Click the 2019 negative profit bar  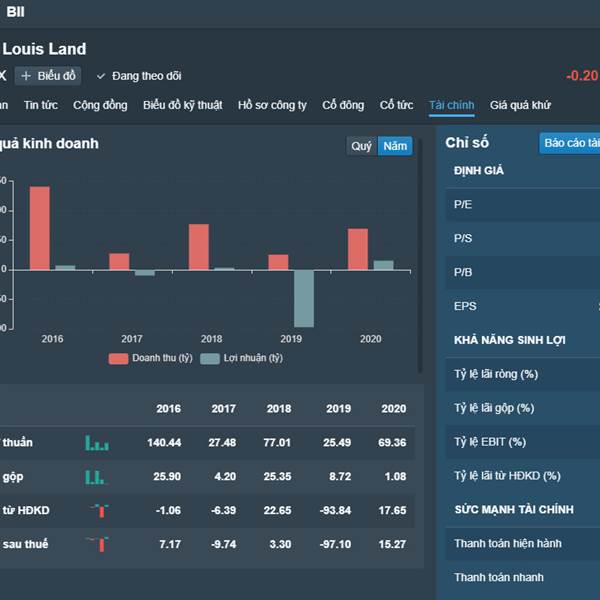[x=304, y=299]
